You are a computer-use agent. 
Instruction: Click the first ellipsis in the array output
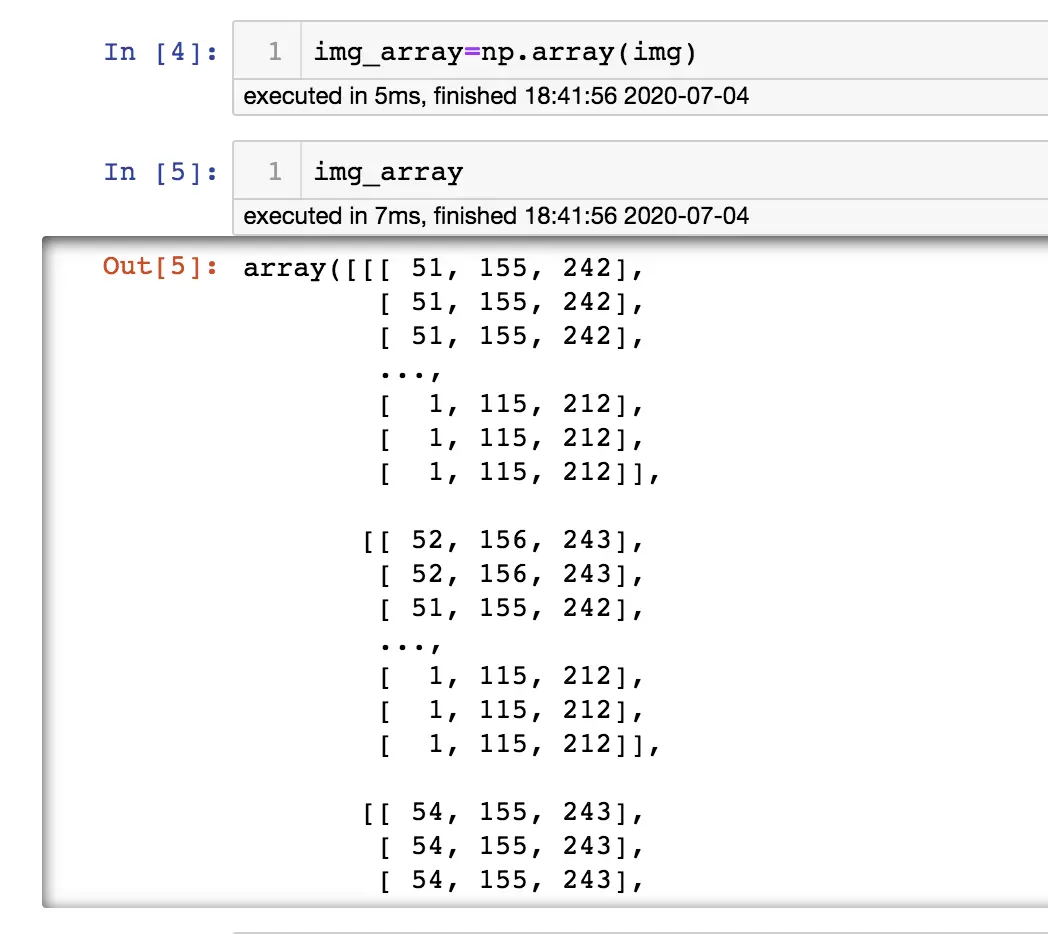tap(409, 372)
